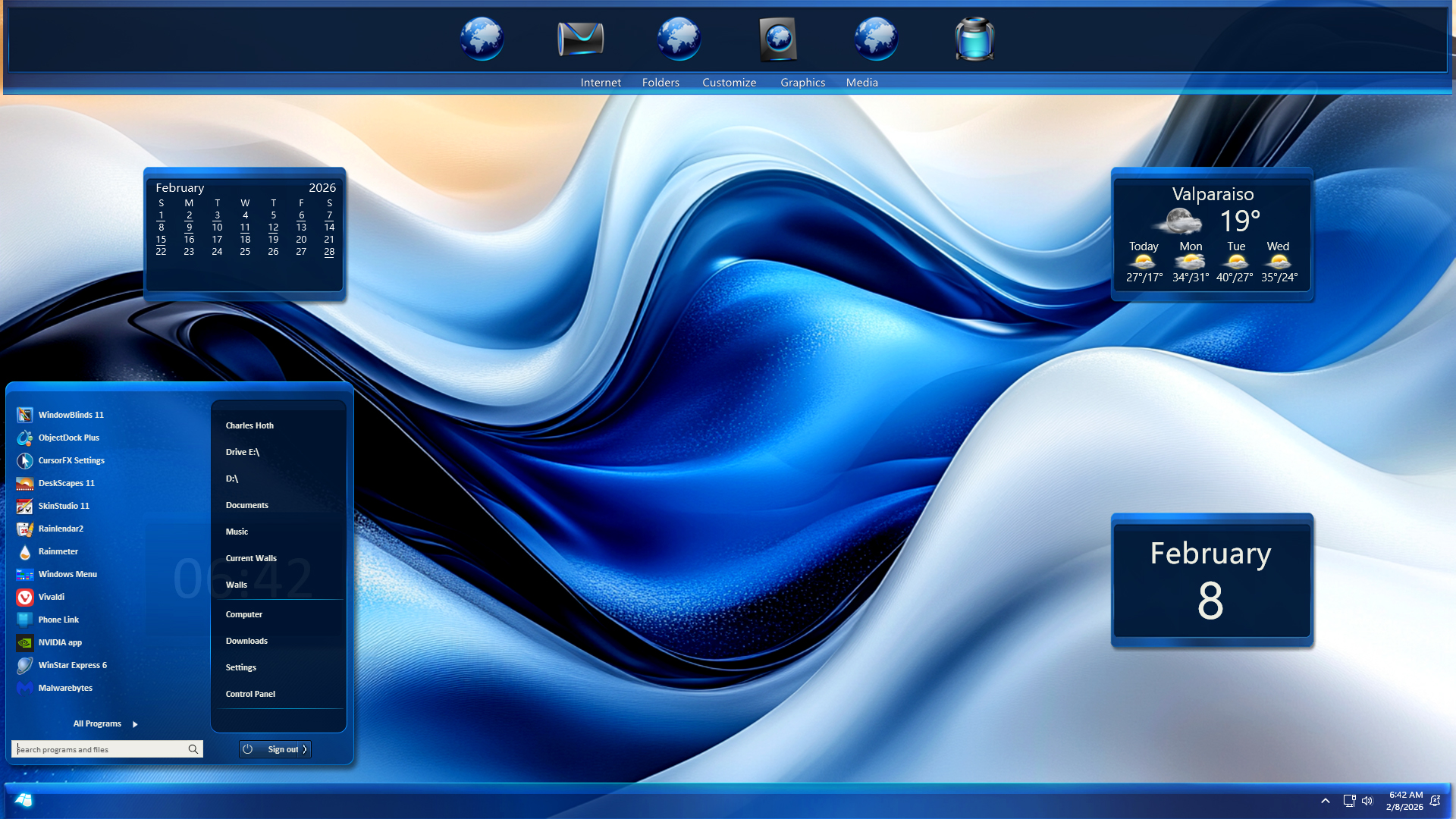Open the Sign out options arrow

(x=305, y=749)
